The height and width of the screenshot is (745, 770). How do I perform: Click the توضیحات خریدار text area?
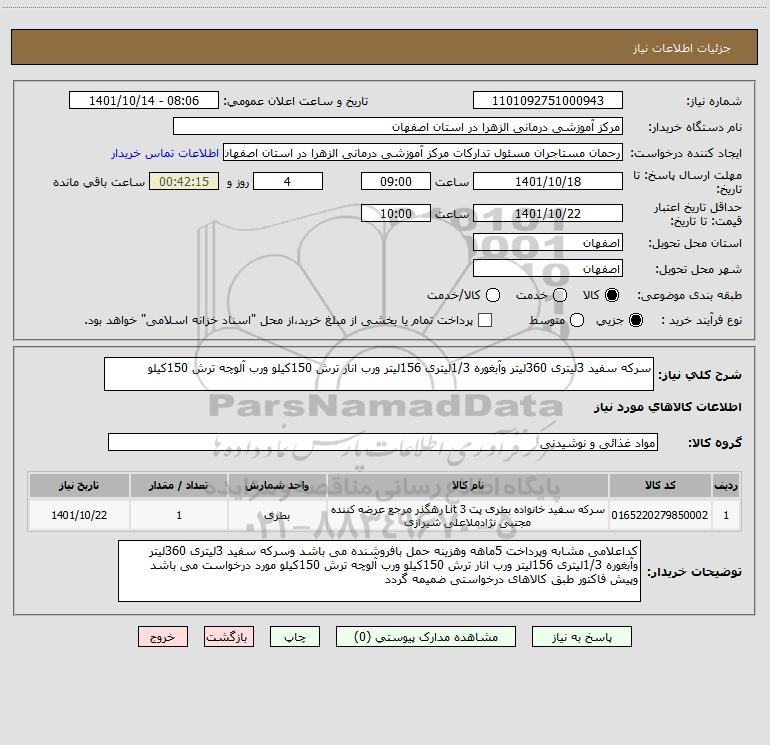click(x=379, y=571)
